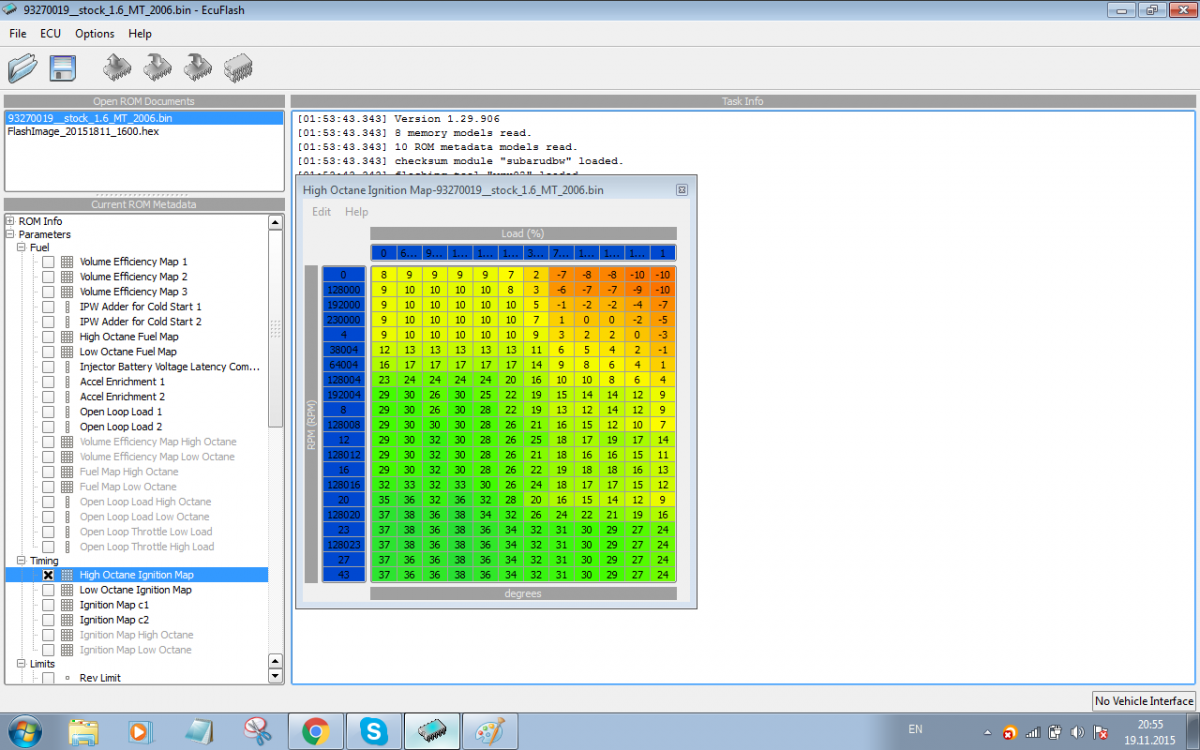Select FlashImage_20151811_1600.hex document
The height and width of the screenshot is (750, 1200).
point(83,131)
